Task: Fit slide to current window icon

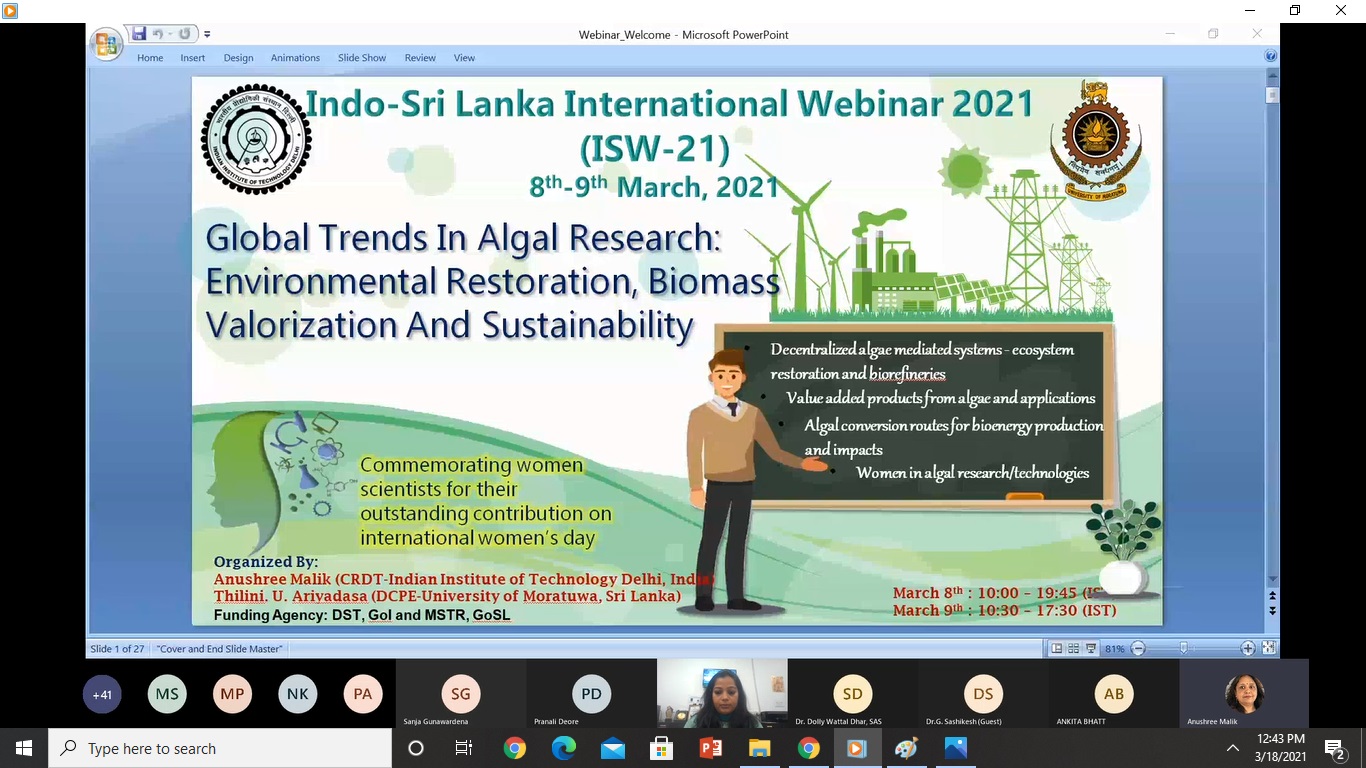Action: click(1268, 649)
